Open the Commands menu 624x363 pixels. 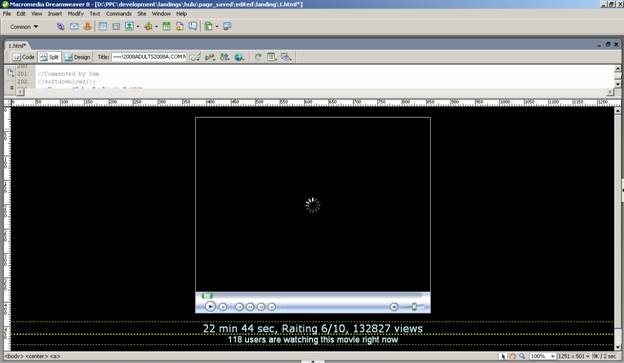(119, 14)
